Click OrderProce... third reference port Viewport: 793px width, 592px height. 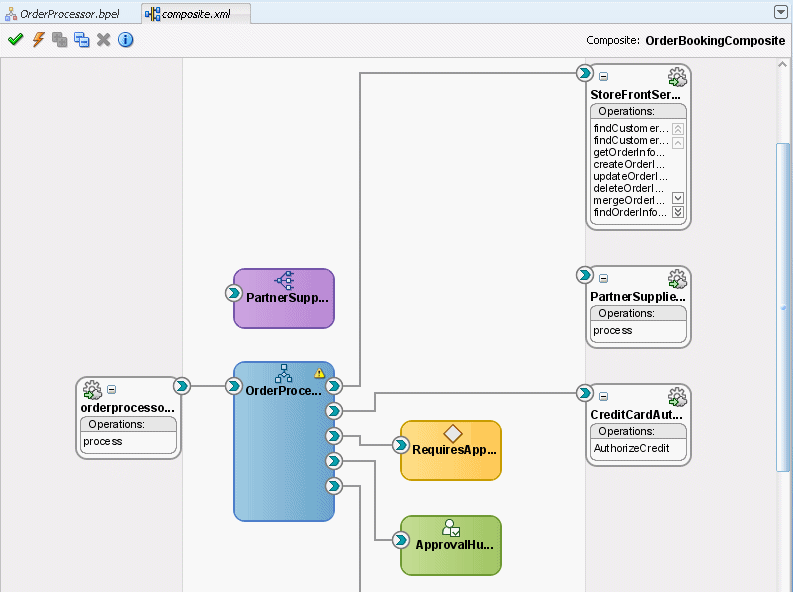pos(333,436)
